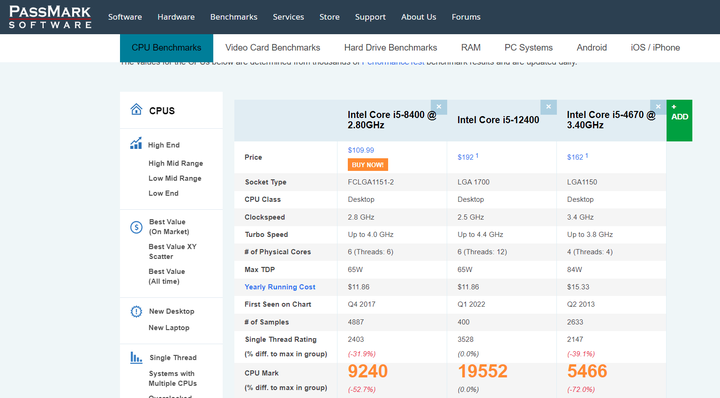Open the Support menu
This screenshot has width=720, height=398.
(x=370, y=17)
